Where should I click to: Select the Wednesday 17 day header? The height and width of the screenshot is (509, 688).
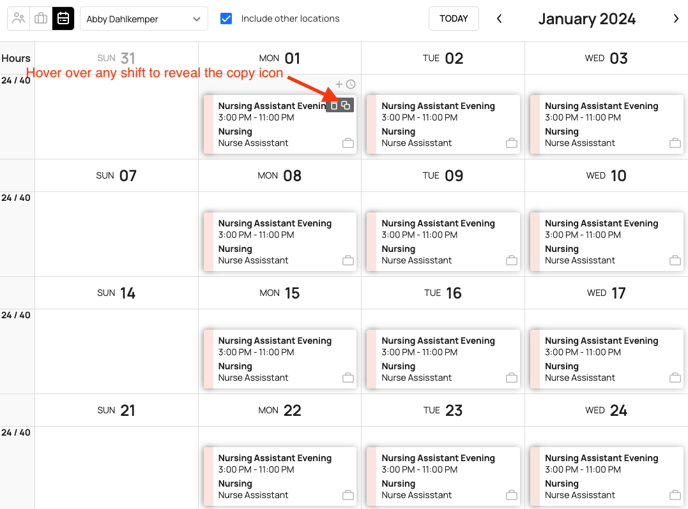pos(606,293)
